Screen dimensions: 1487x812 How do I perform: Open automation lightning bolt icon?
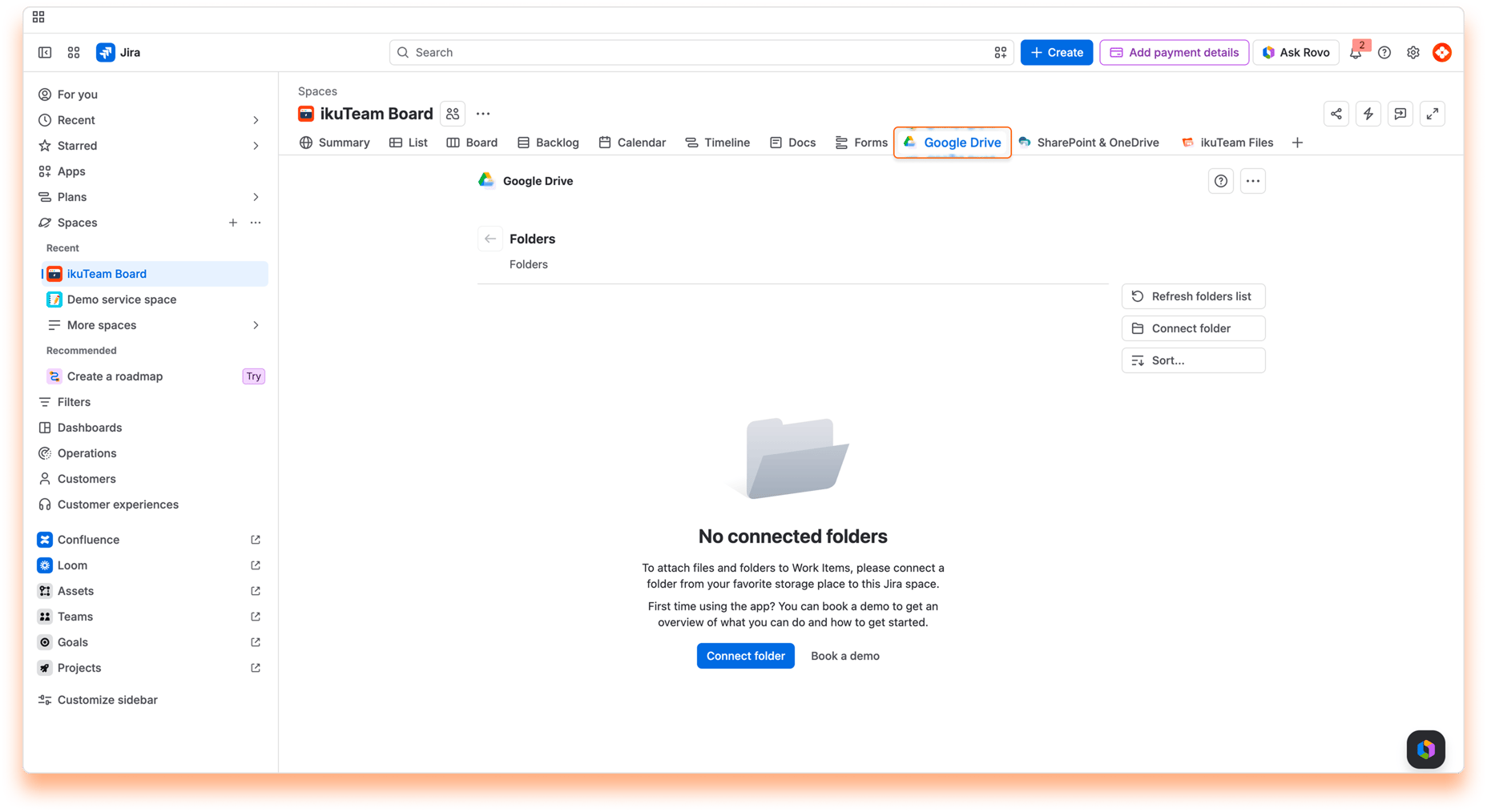(x=1368, y=114)
